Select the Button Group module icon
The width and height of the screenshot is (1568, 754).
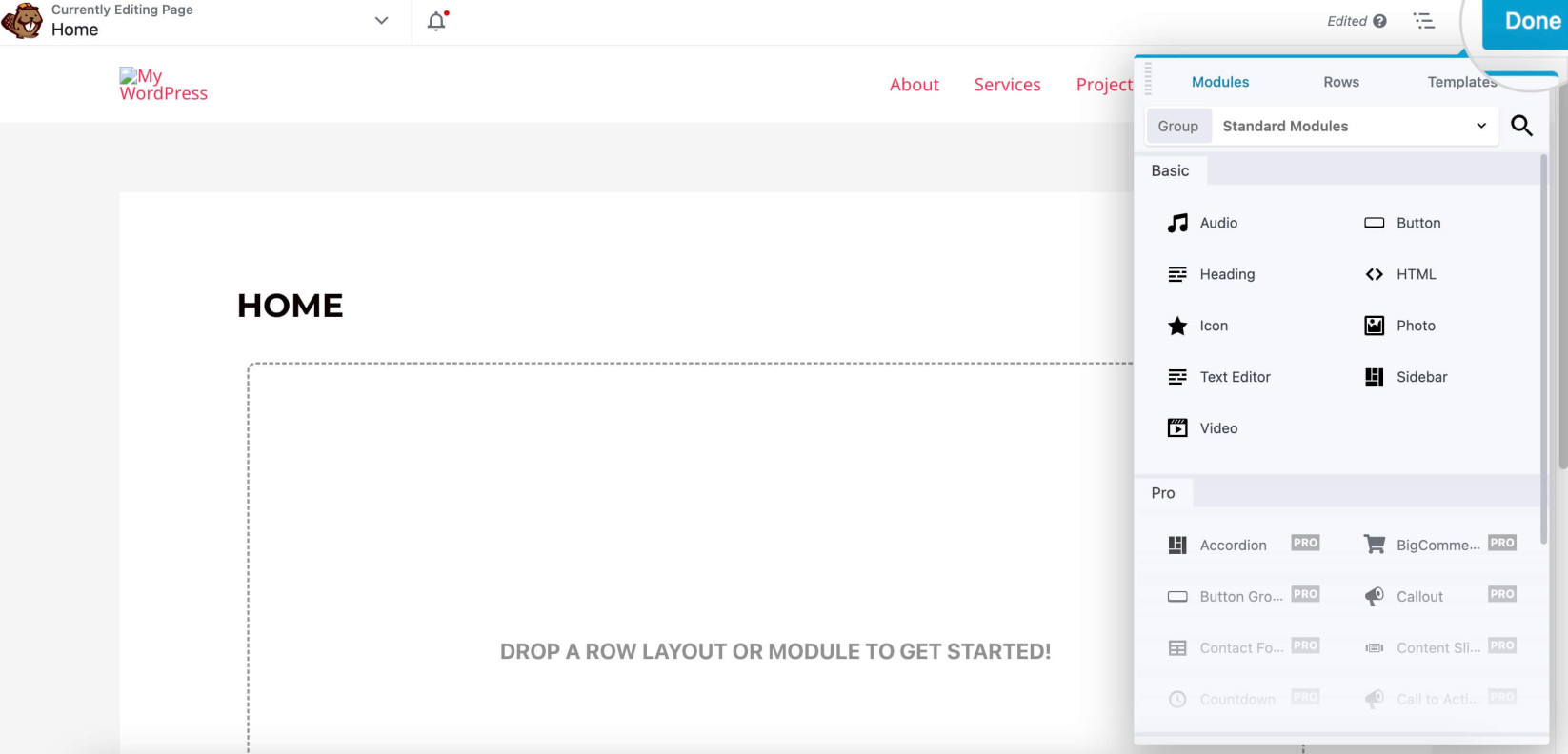pyautogui.click(x=1177, y=596)
